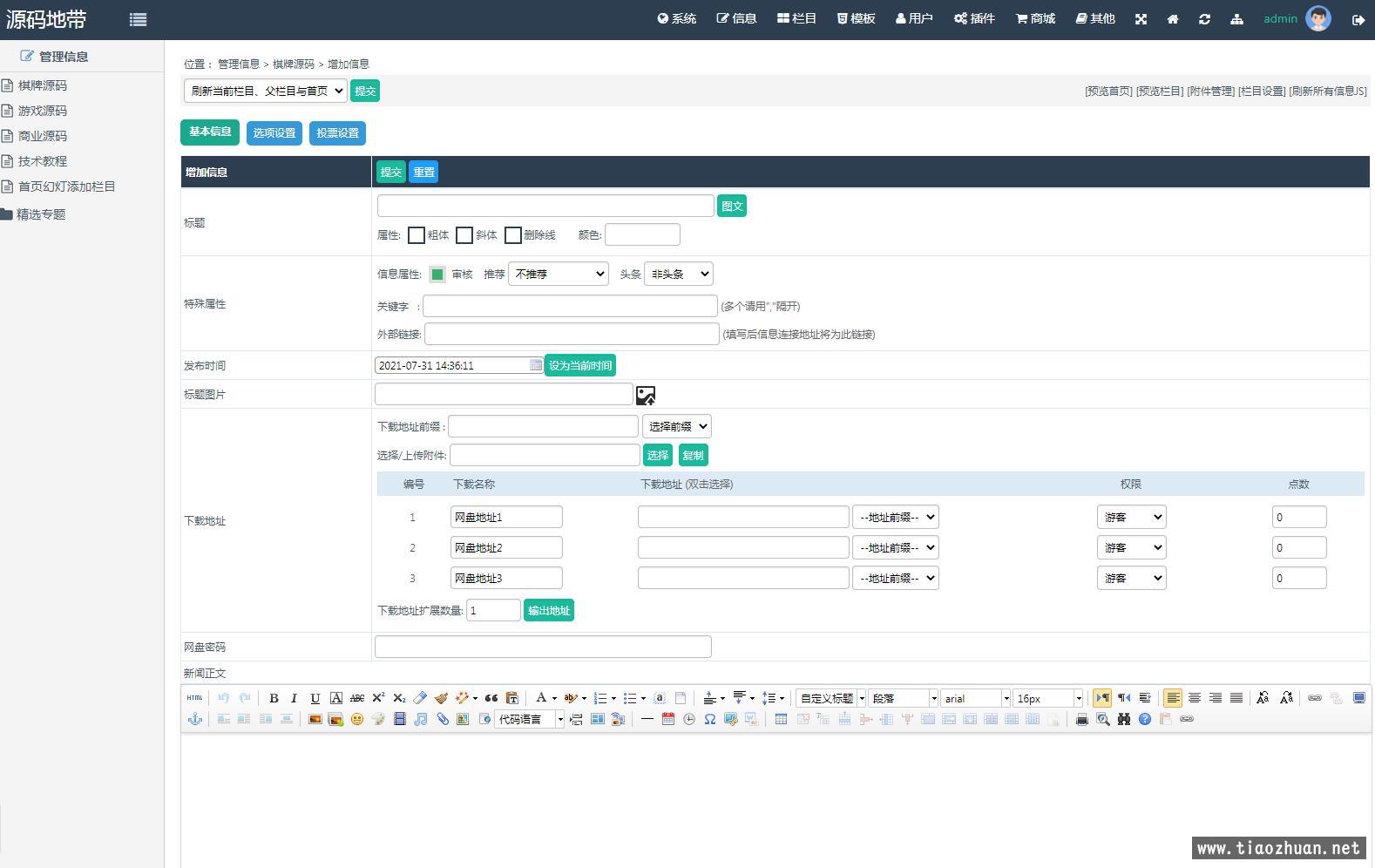Open the 非头条 headline dropdown

(x=678, y=274)
